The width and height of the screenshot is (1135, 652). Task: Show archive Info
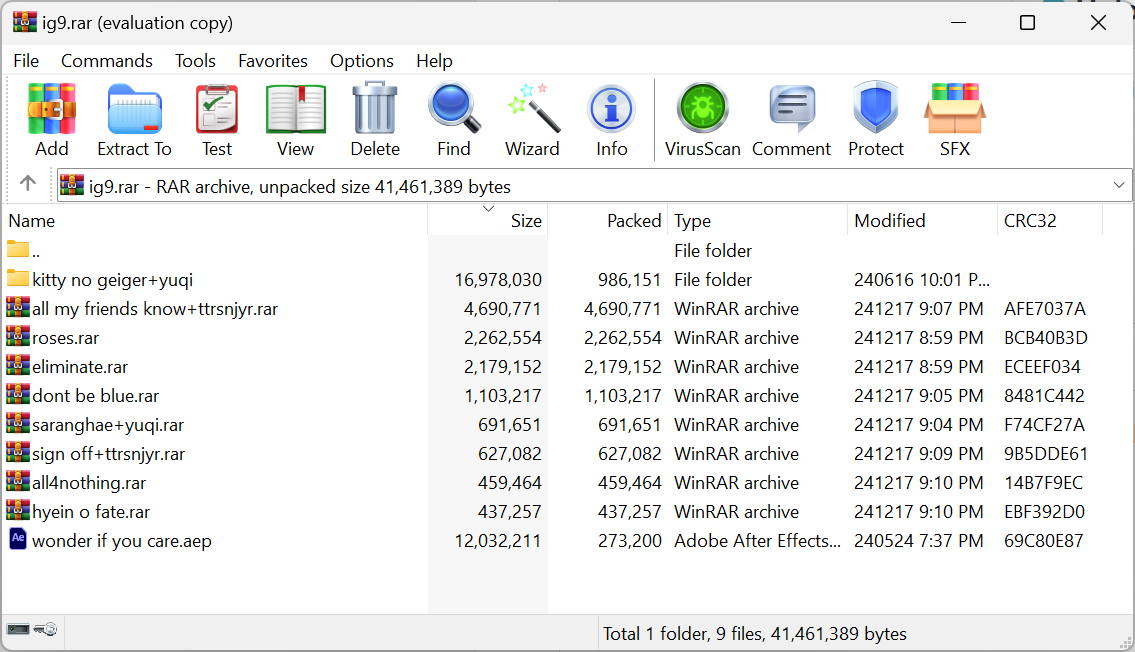(611, 120)
